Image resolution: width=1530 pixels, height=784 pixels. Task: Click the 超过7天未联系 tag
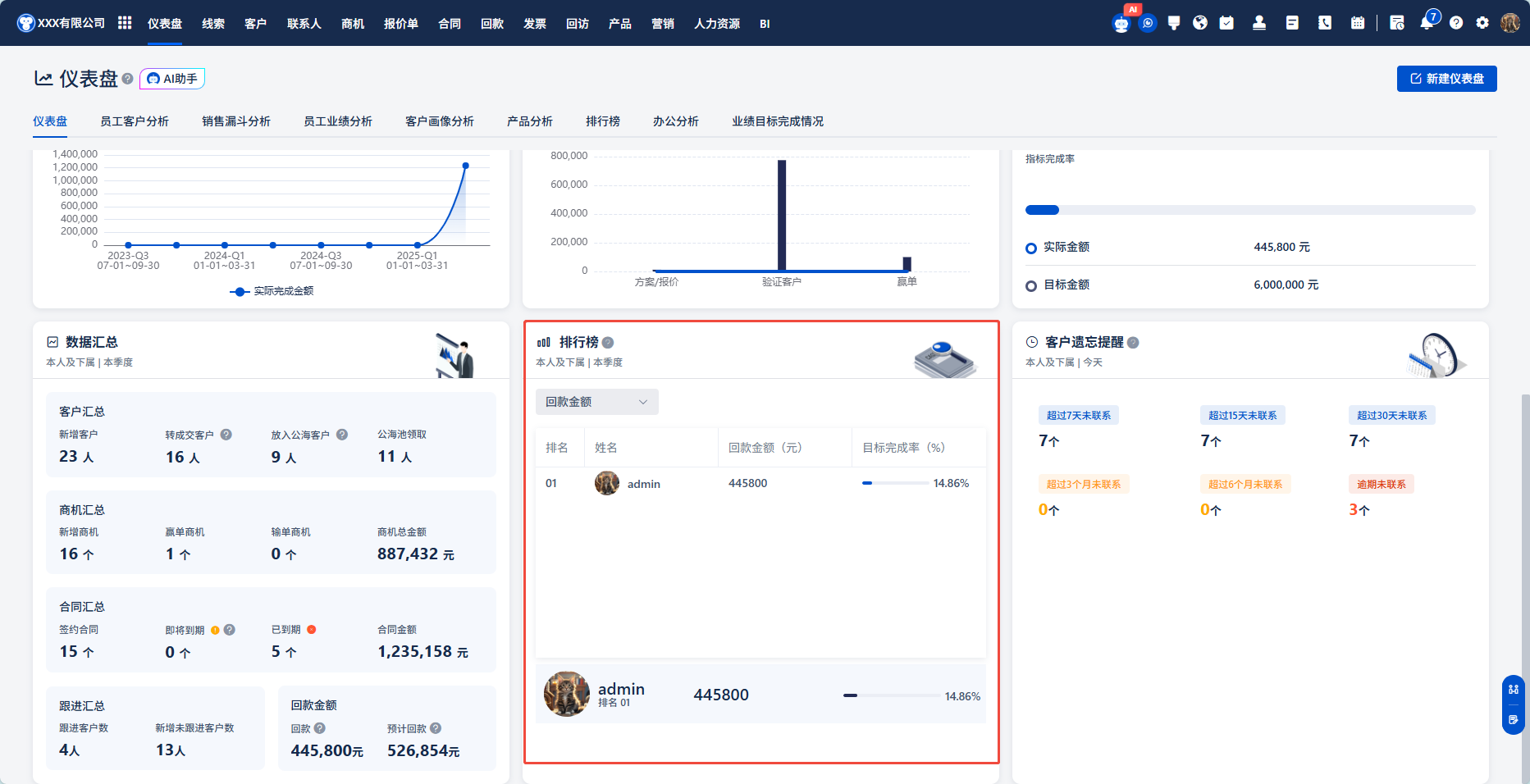coord(1079,416)
